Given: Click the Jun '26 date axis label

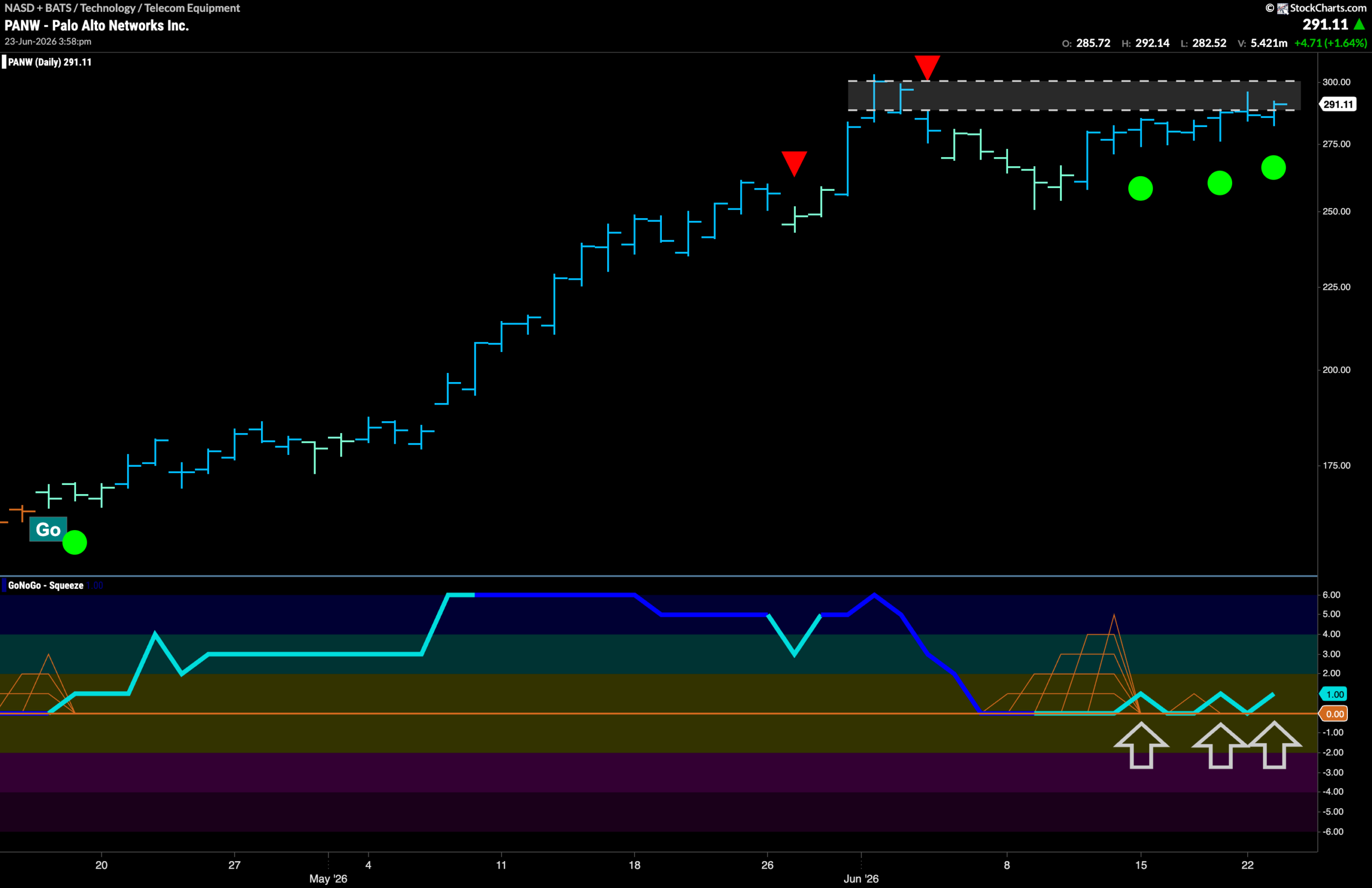Looking at the screenshot, I should (861, 879).
